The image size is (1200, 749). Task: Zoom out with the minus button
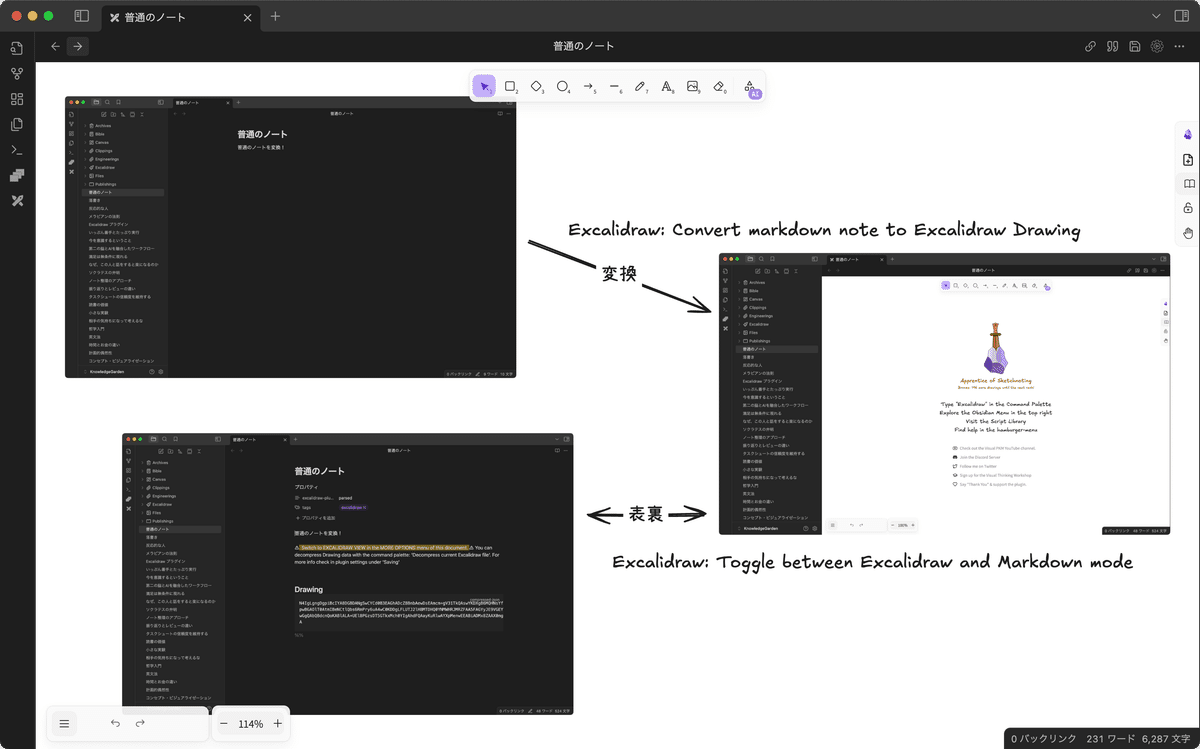point(224,723)
